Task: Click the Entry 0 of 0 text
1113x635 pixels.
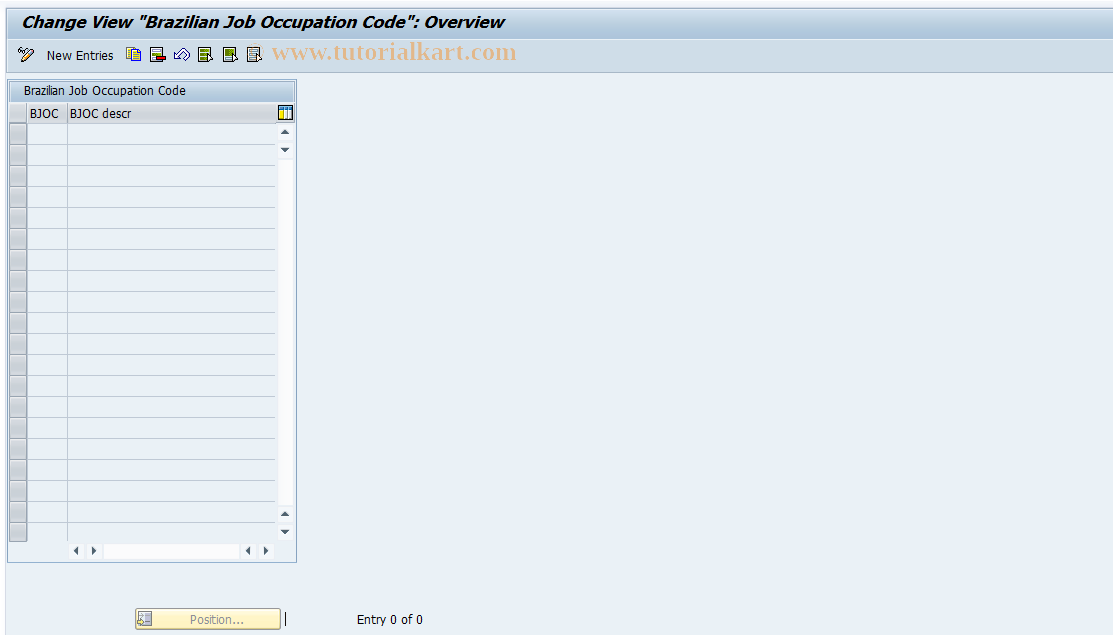Action: point(390,619)
